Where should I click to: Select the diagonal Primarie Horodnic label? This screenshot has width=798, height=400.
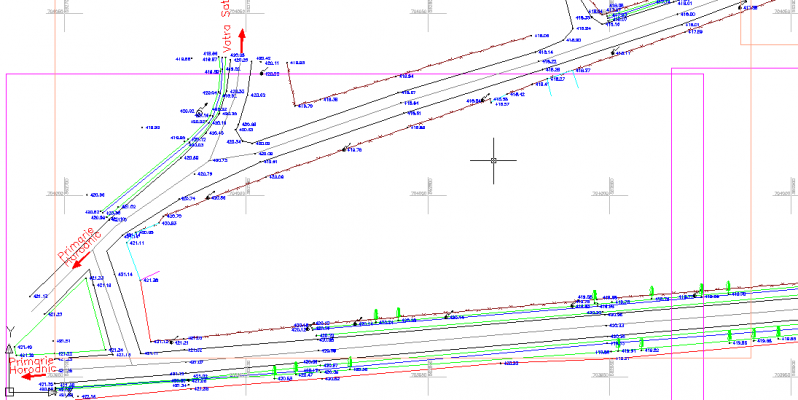(x=79, y=246)
